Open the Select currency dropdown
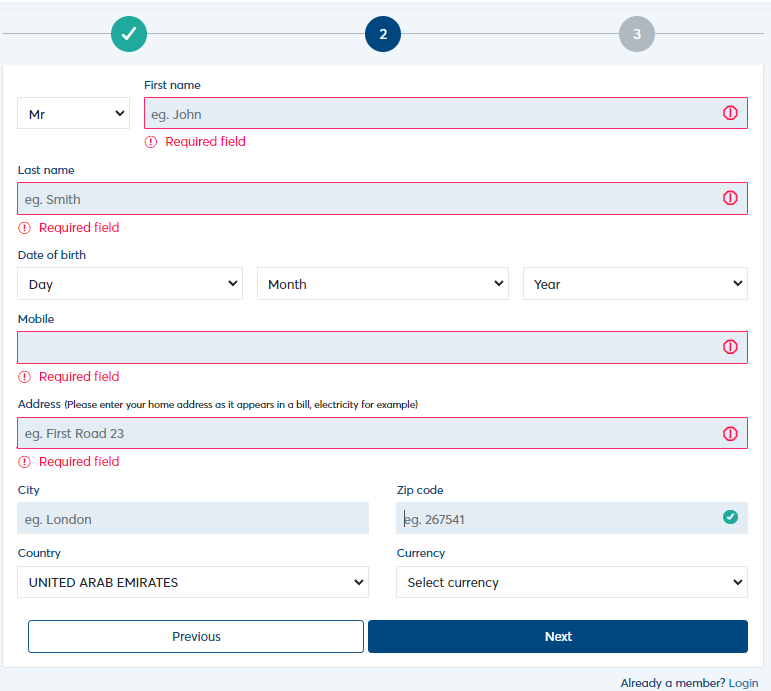771x691 pixels. click(572, 582)
